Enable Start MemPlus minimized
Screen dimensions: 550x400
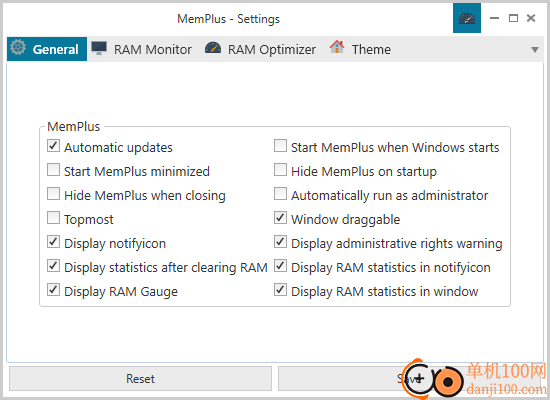[53, 170]
